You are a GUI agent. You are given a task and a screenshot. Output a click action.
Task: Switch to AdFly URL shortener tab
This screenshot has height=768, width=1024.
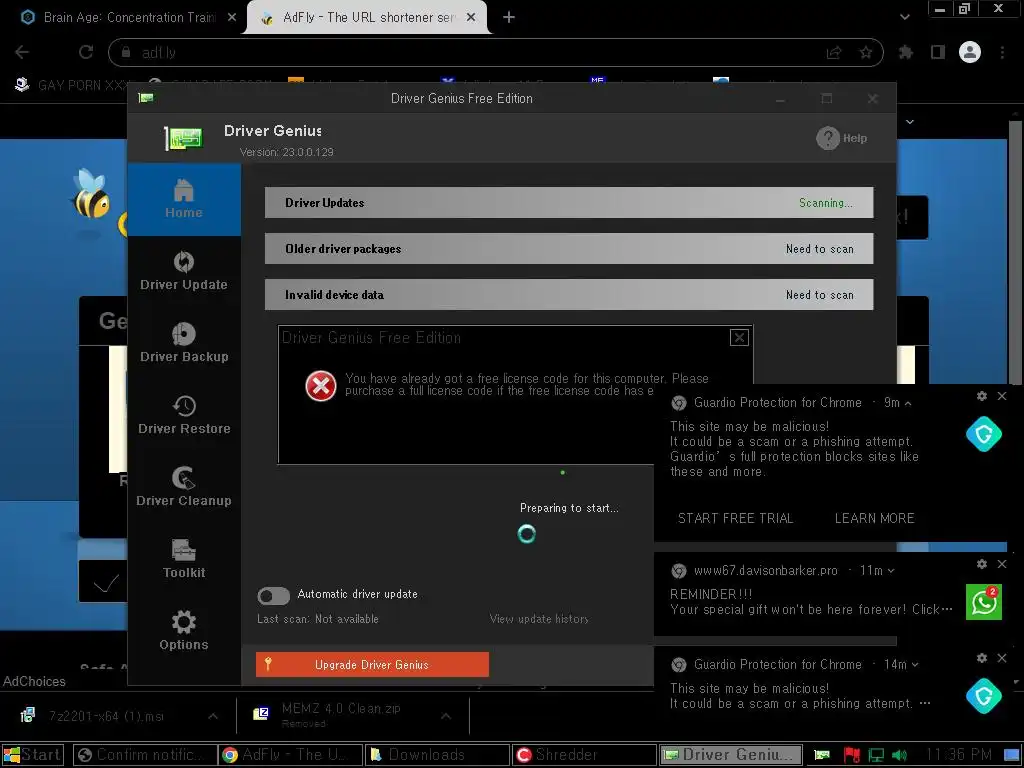[x=366, y=18]
